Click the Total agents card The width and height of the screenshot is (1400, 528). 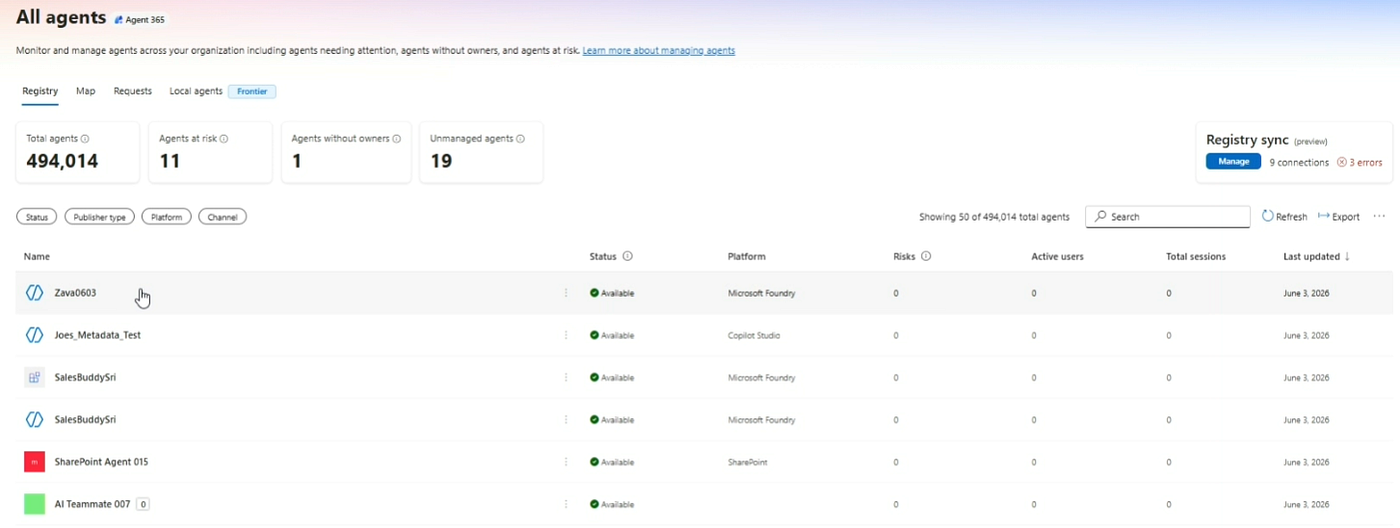pyautogui.click(x=78, y=152)
